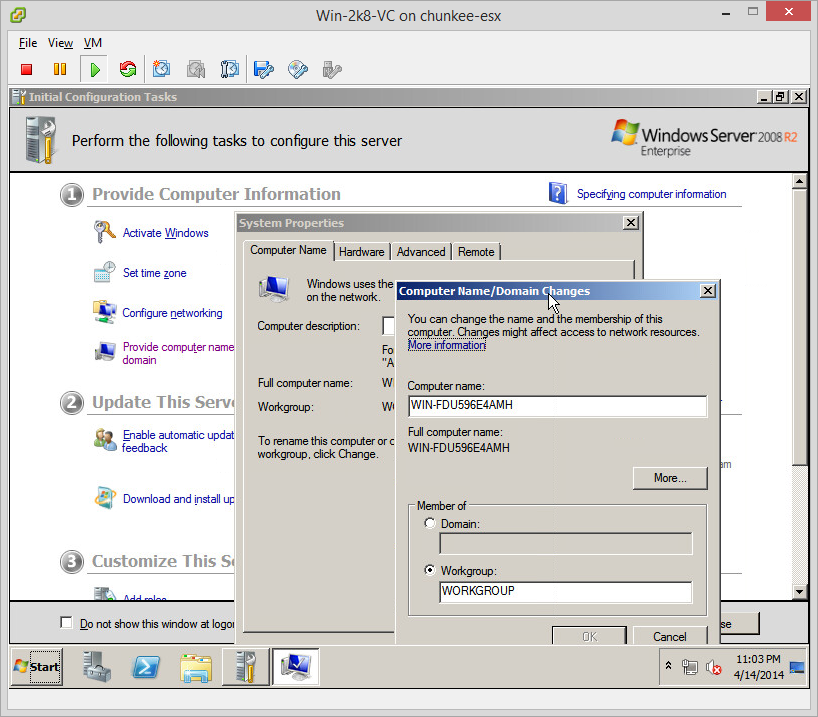
Task: Reset the virtual machine via toolbar icon
Action: coord(127,69)
